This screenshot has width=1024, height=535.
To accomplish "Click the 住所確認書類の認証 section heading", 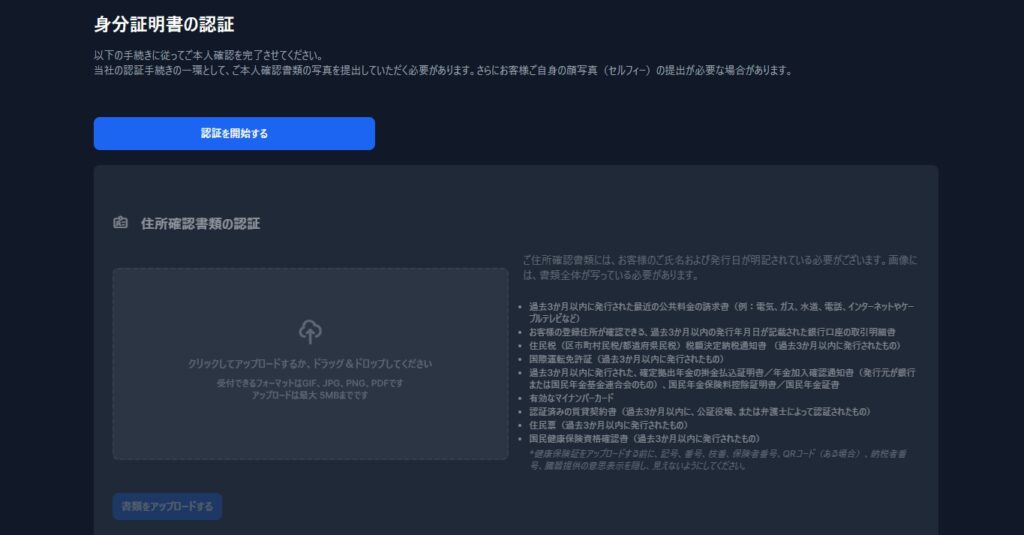I will click(200, 223).
